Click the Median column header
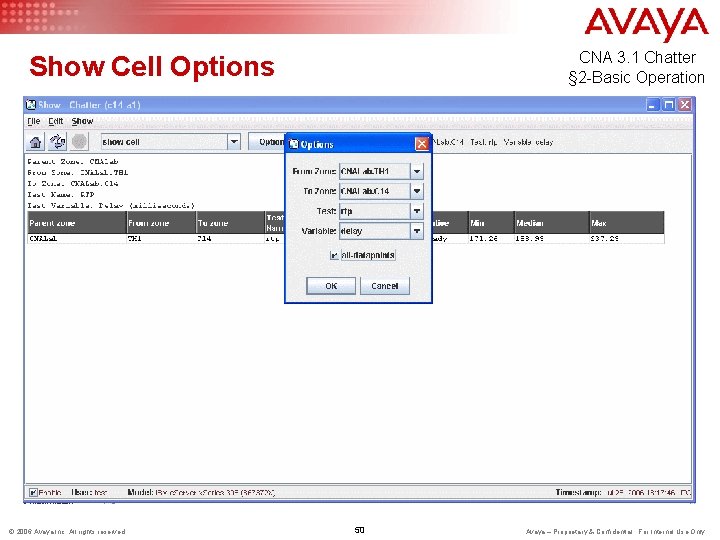This screenshot has height=540, width=720. (x=551, y=223)
